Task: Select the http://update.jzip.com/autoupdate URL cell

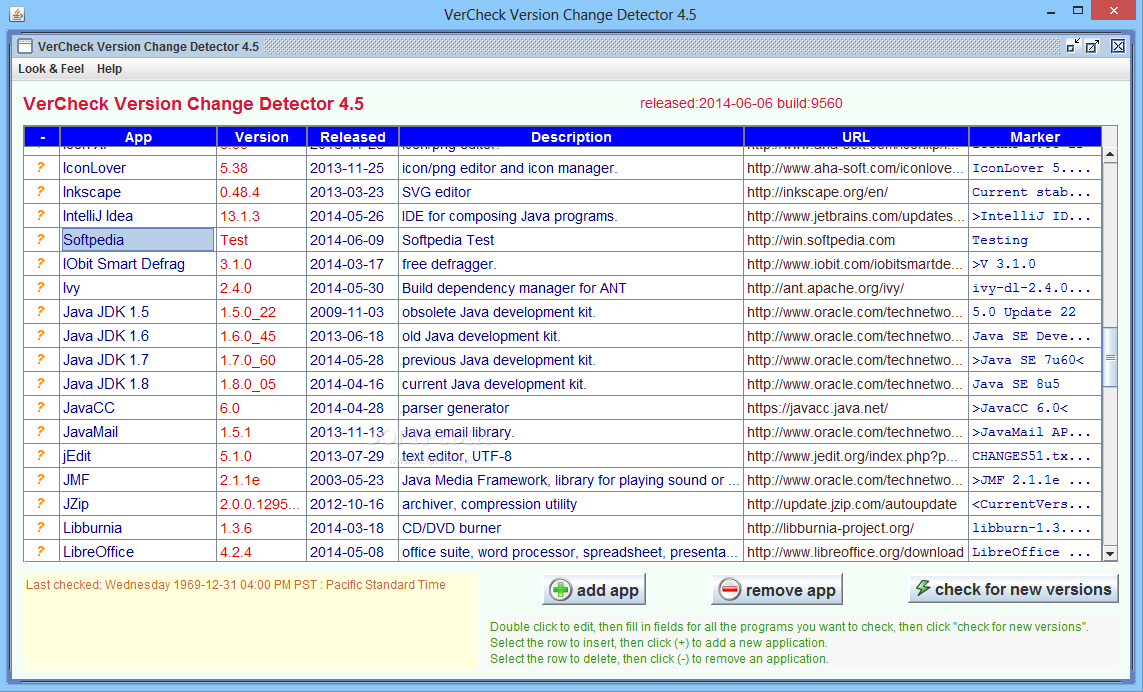Action: tap(856, 504)
